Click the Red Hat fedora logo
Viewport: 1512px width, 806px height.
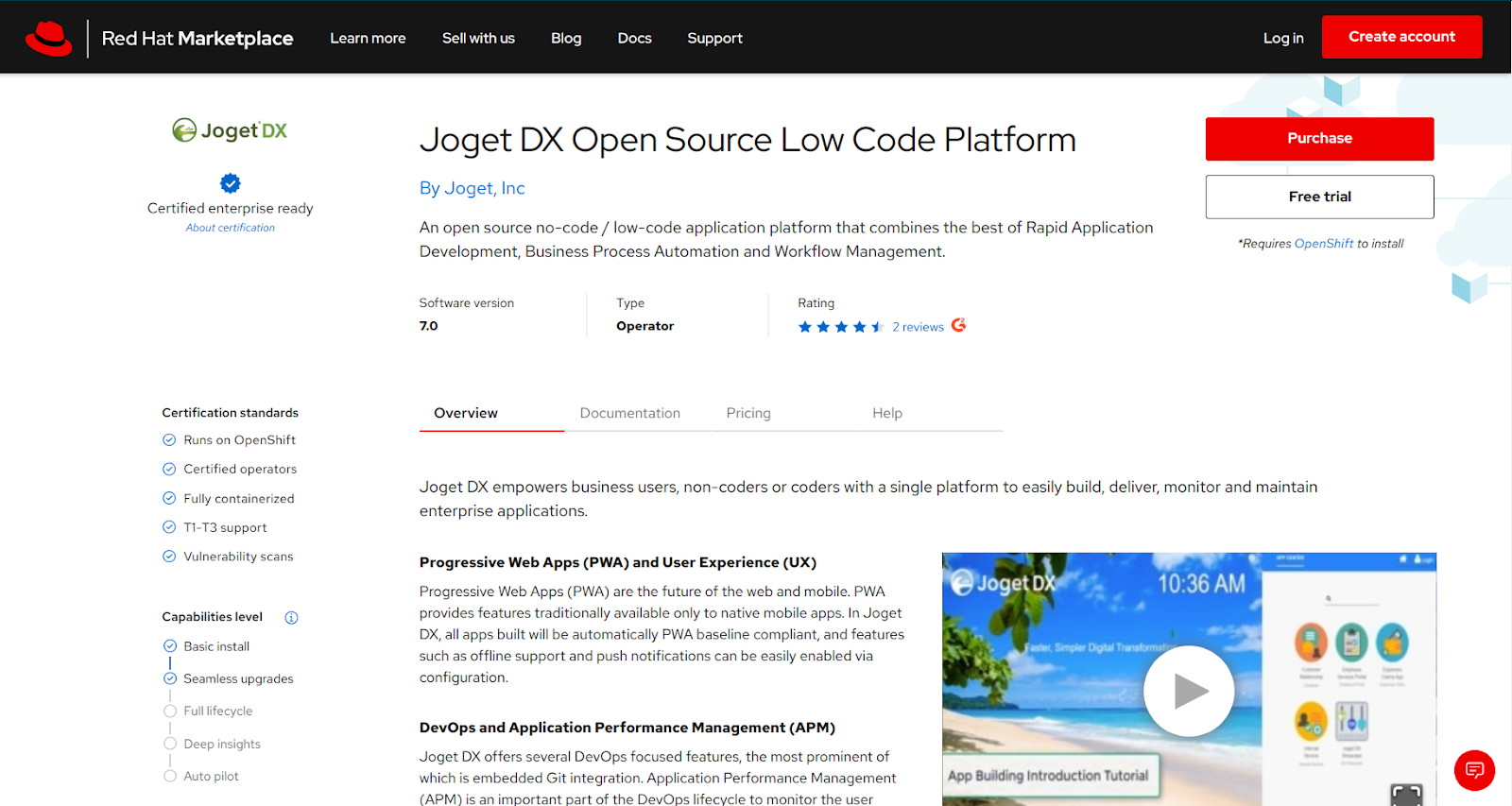pyautogui.click(x=48, y=39)
